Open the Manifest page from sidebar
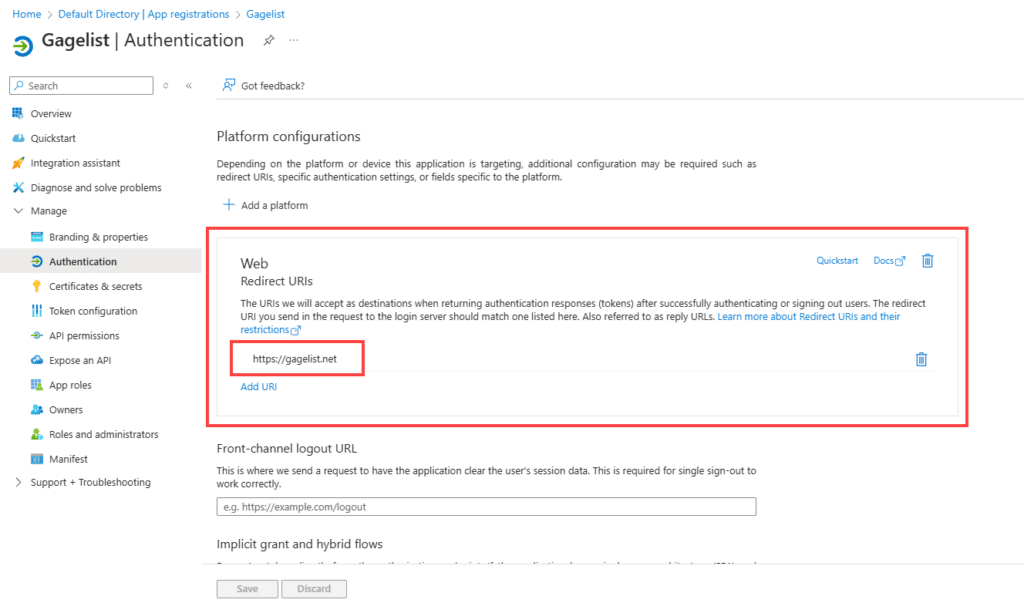 pos(68,459)
